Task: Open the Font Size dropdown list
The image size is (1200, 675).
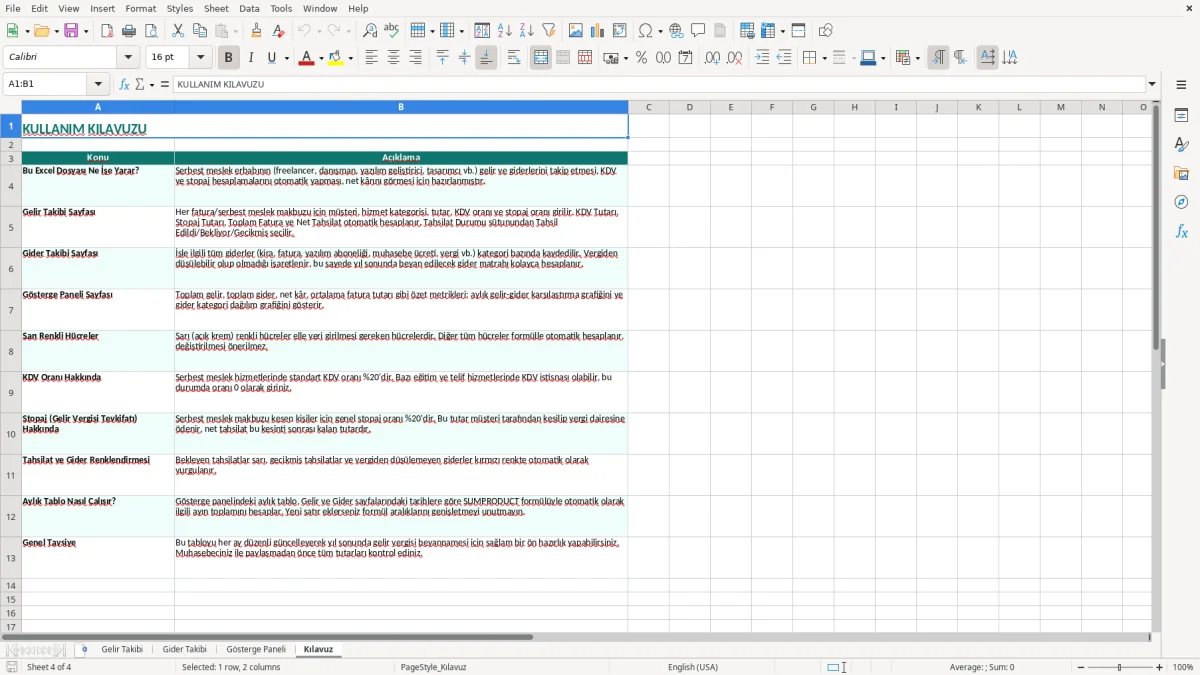Action: click(x=200, y=58)
